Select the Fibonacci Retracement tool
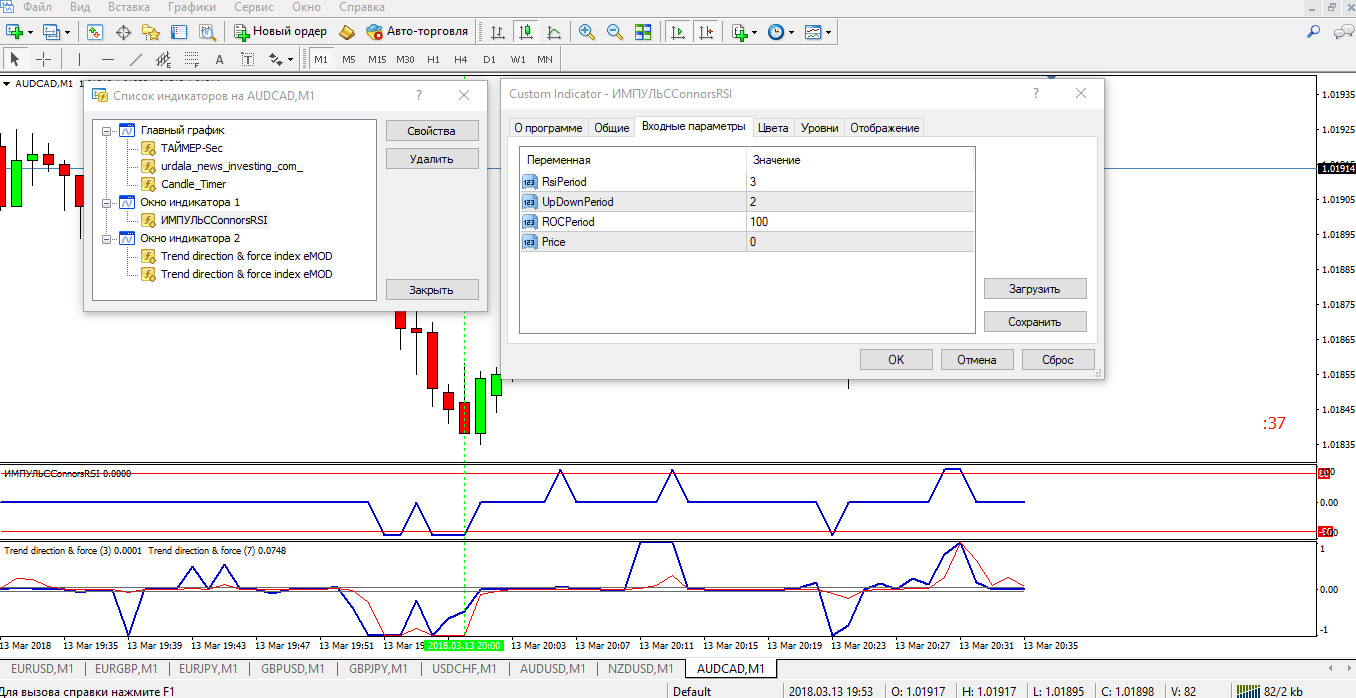1356x698 pixels. (192, 59)
